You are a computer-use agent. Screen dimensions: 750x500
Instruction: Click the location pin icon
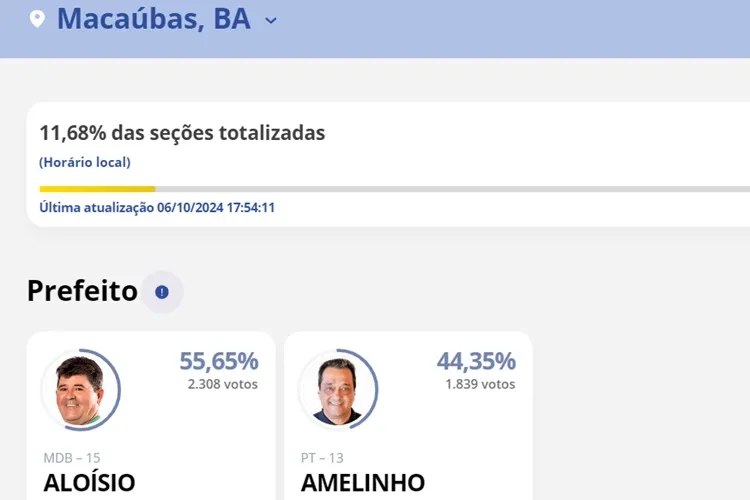[x=37, y=19]
